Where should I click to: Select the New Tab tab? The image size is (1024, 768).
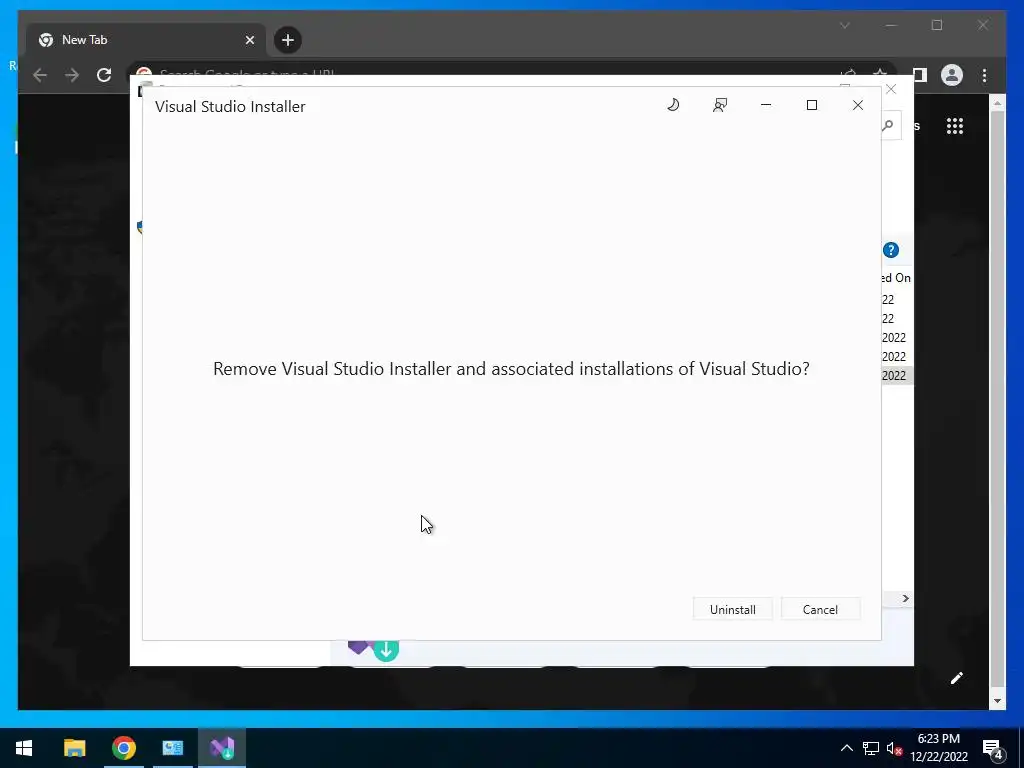[146, 40]
